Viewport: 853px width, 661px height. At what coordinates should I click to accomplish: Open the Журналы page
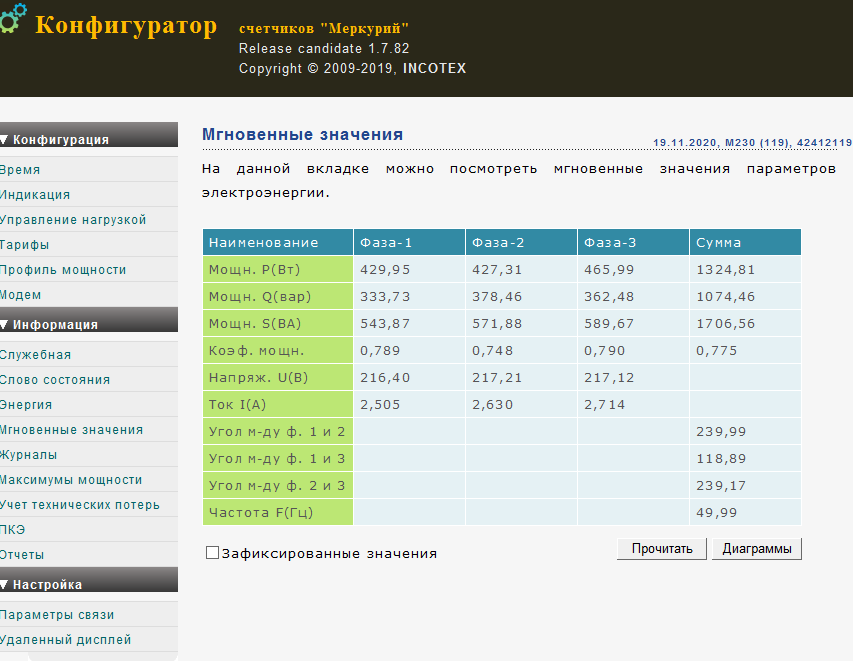click(28, 455)
